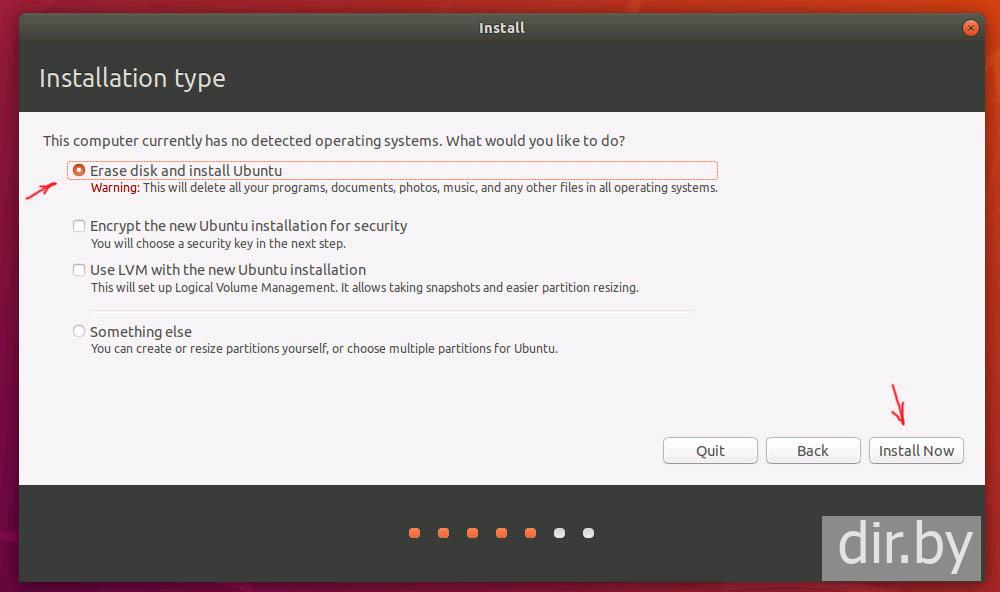
Task: Select Erase disk and install Ubuntu radio
Action: (x=78, y=170)
